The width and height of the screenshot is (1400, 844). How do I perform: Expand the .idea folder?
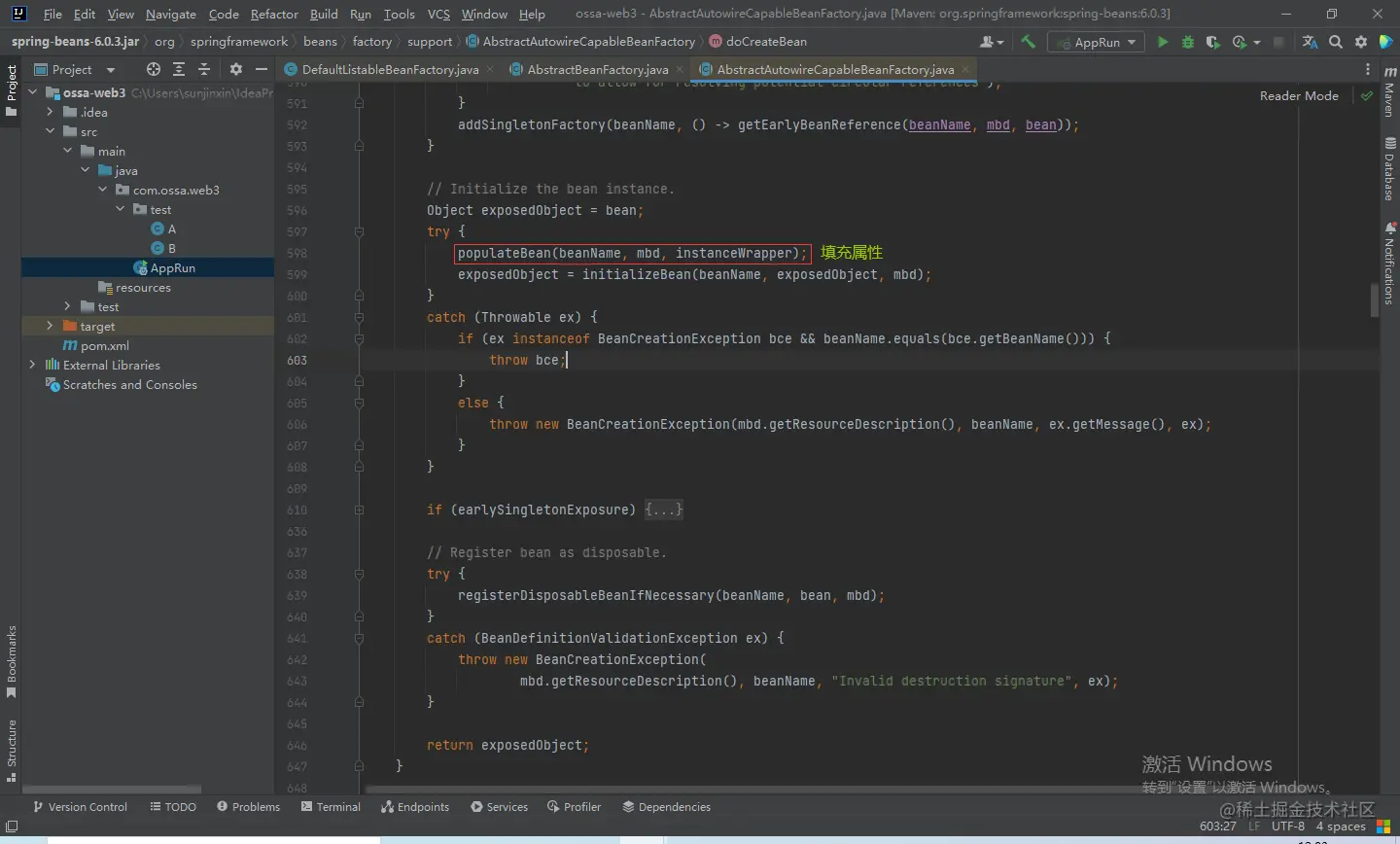tap(50, 112)
